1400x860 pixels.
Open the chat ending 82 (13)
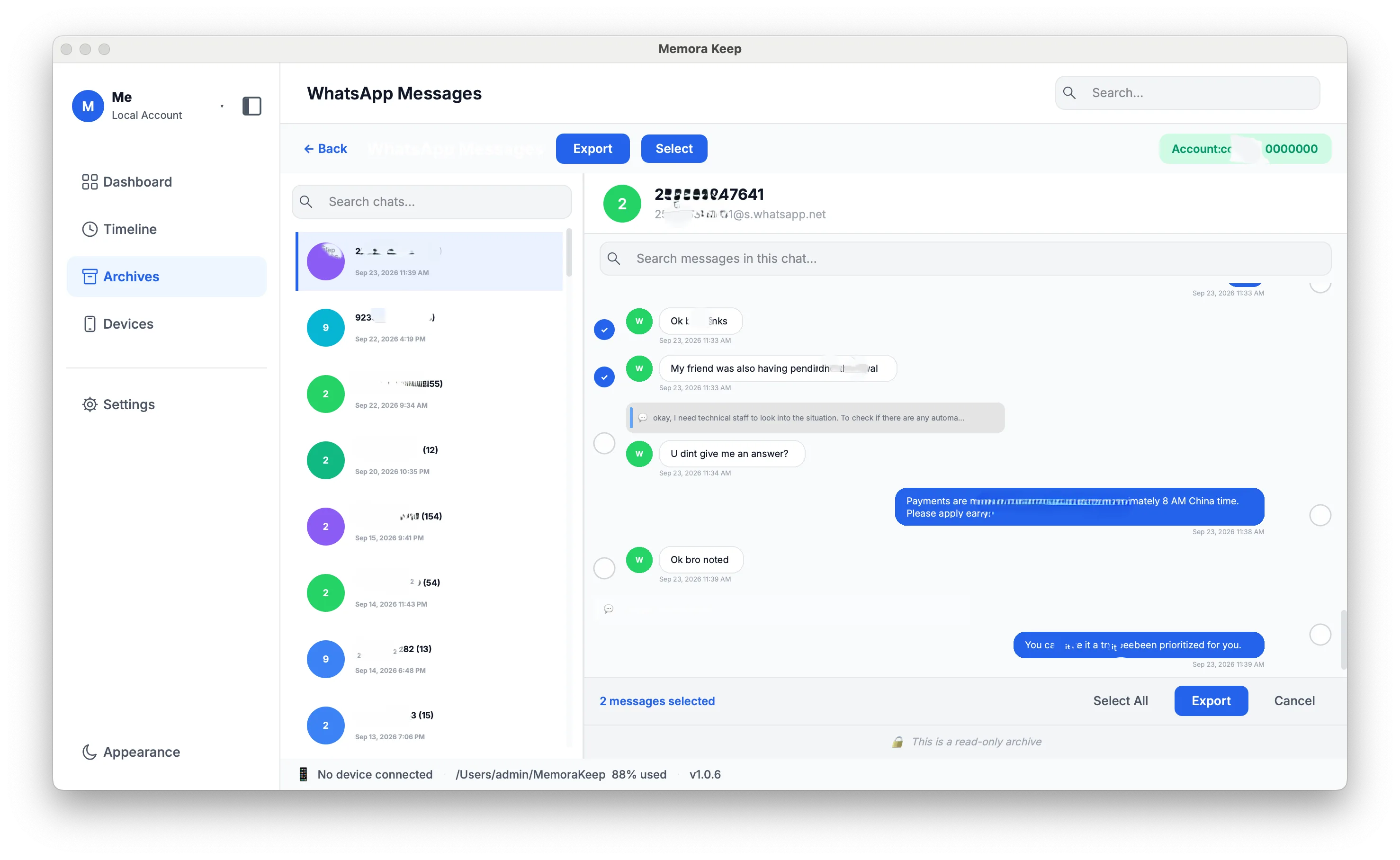coord(430,659)
